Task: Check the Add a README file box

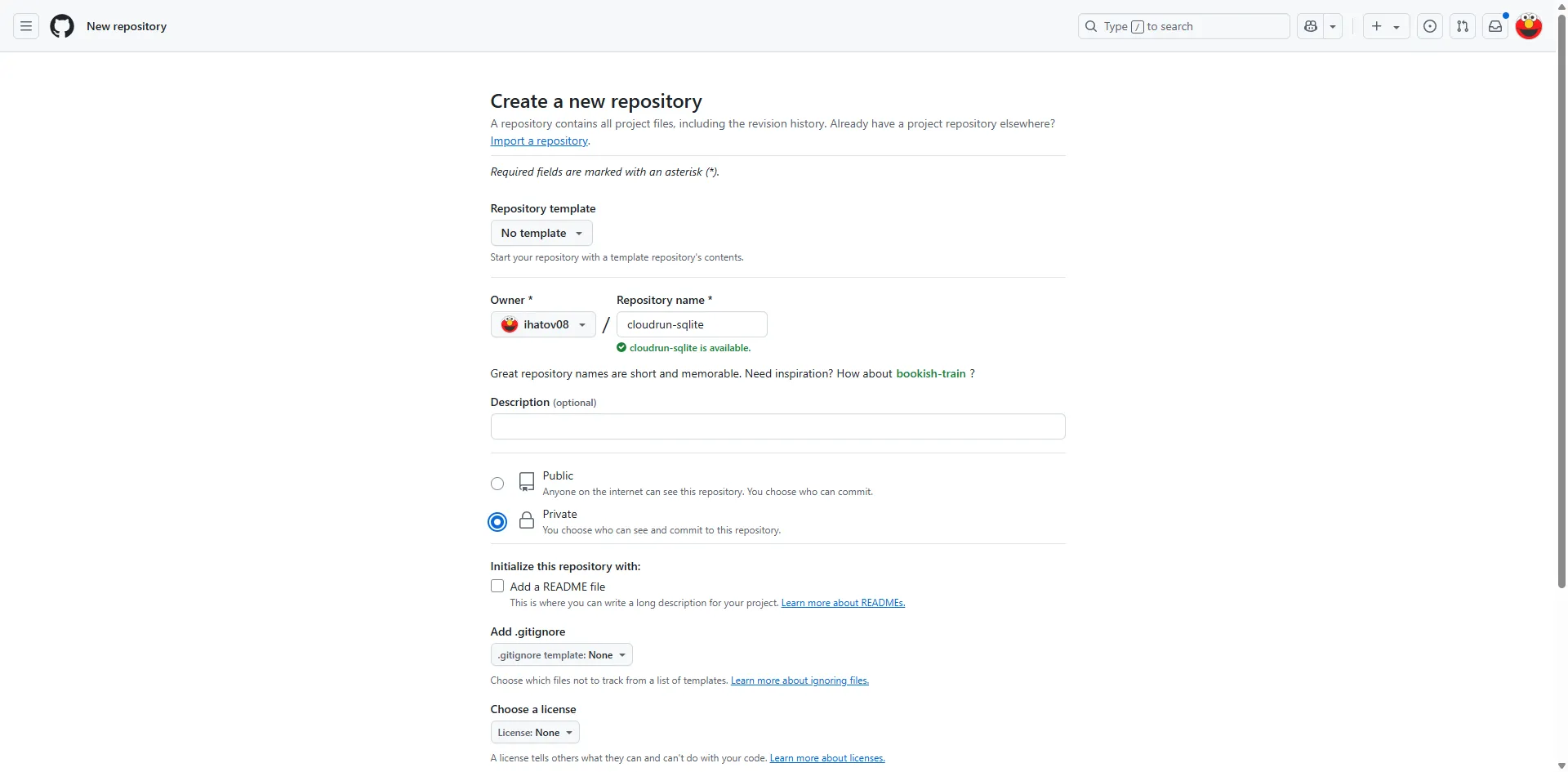Action: 497,587
